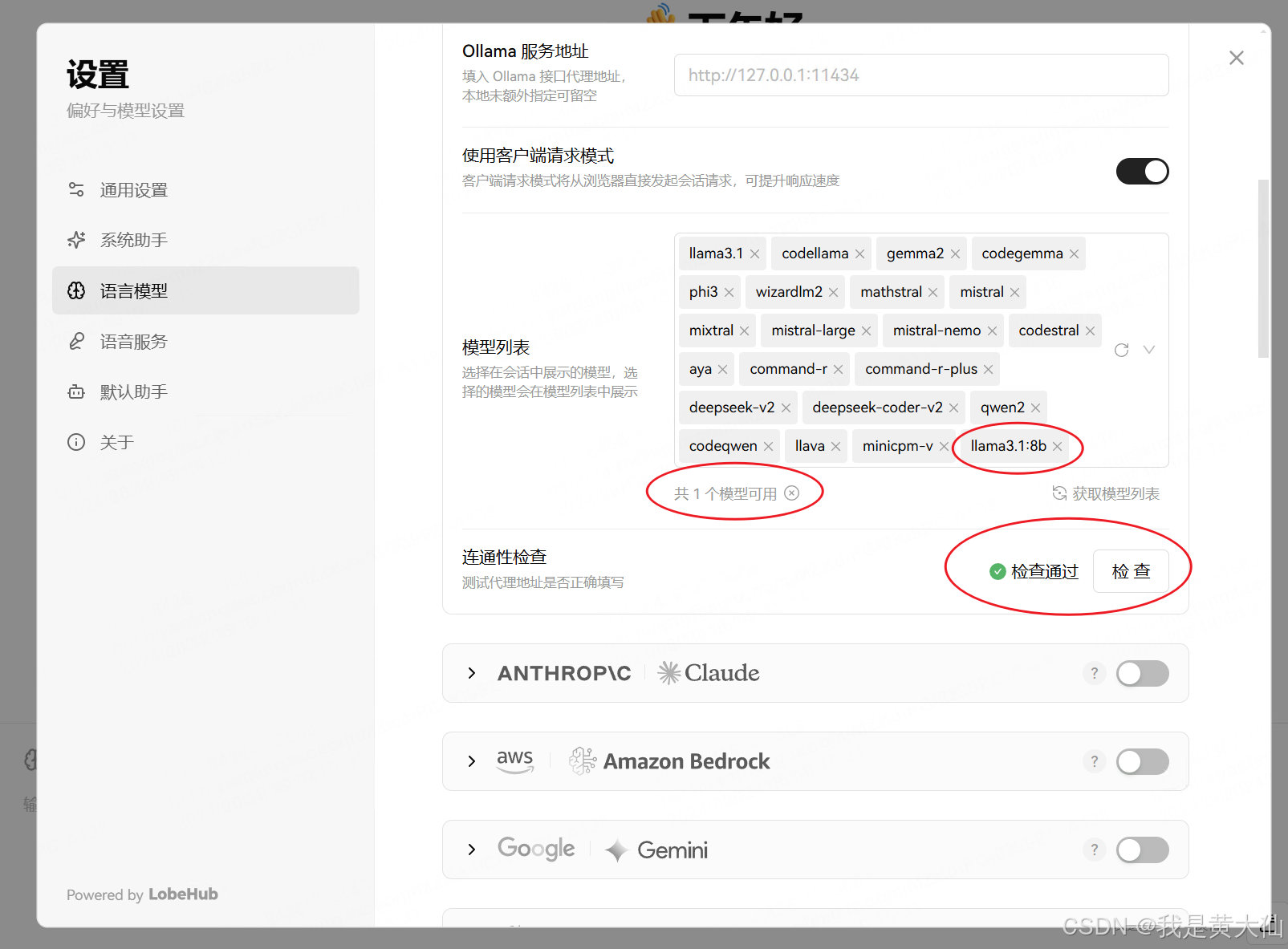
Task: Enable the Google Gemini provider
Action: coord(1142,850)
